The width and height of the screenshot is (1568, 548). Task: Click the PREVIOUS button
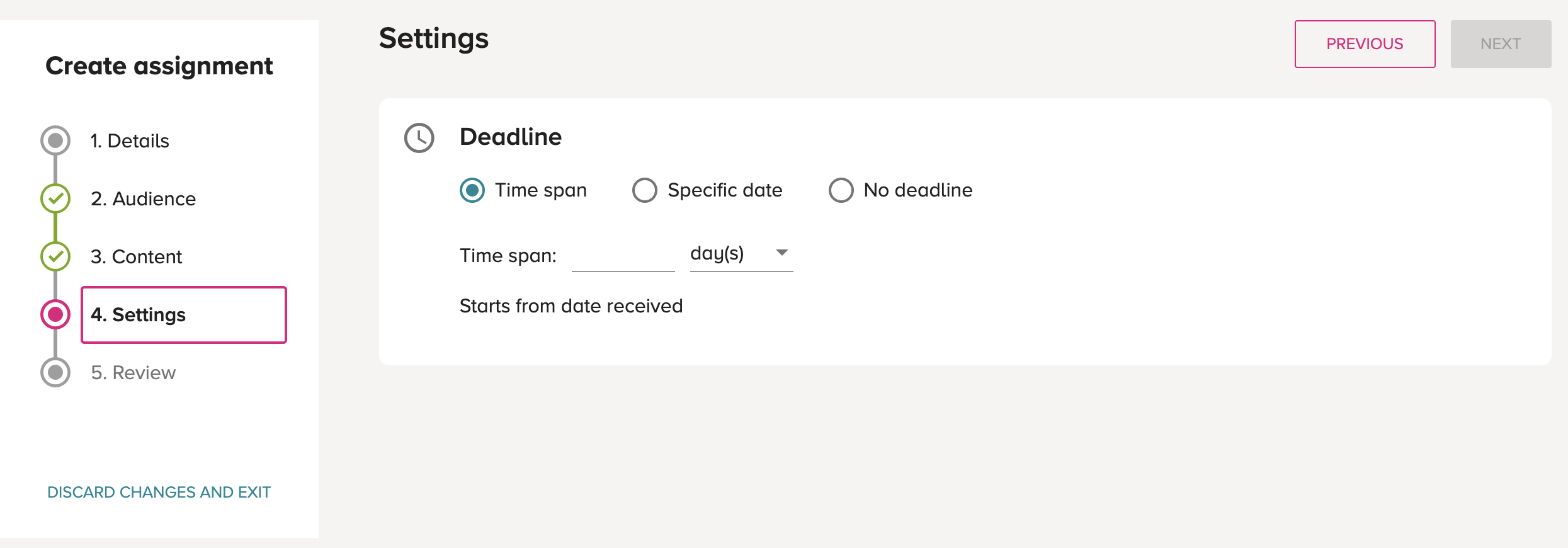point(1365,44)
